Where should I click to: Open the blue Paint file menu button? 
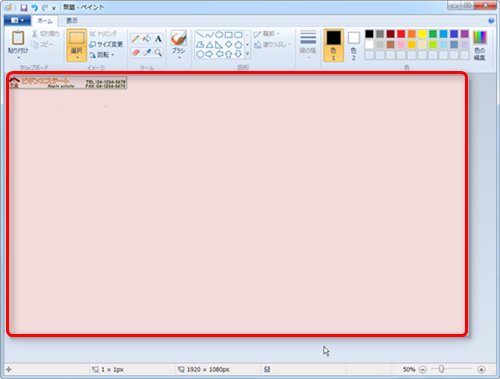[x=17, y=21]
